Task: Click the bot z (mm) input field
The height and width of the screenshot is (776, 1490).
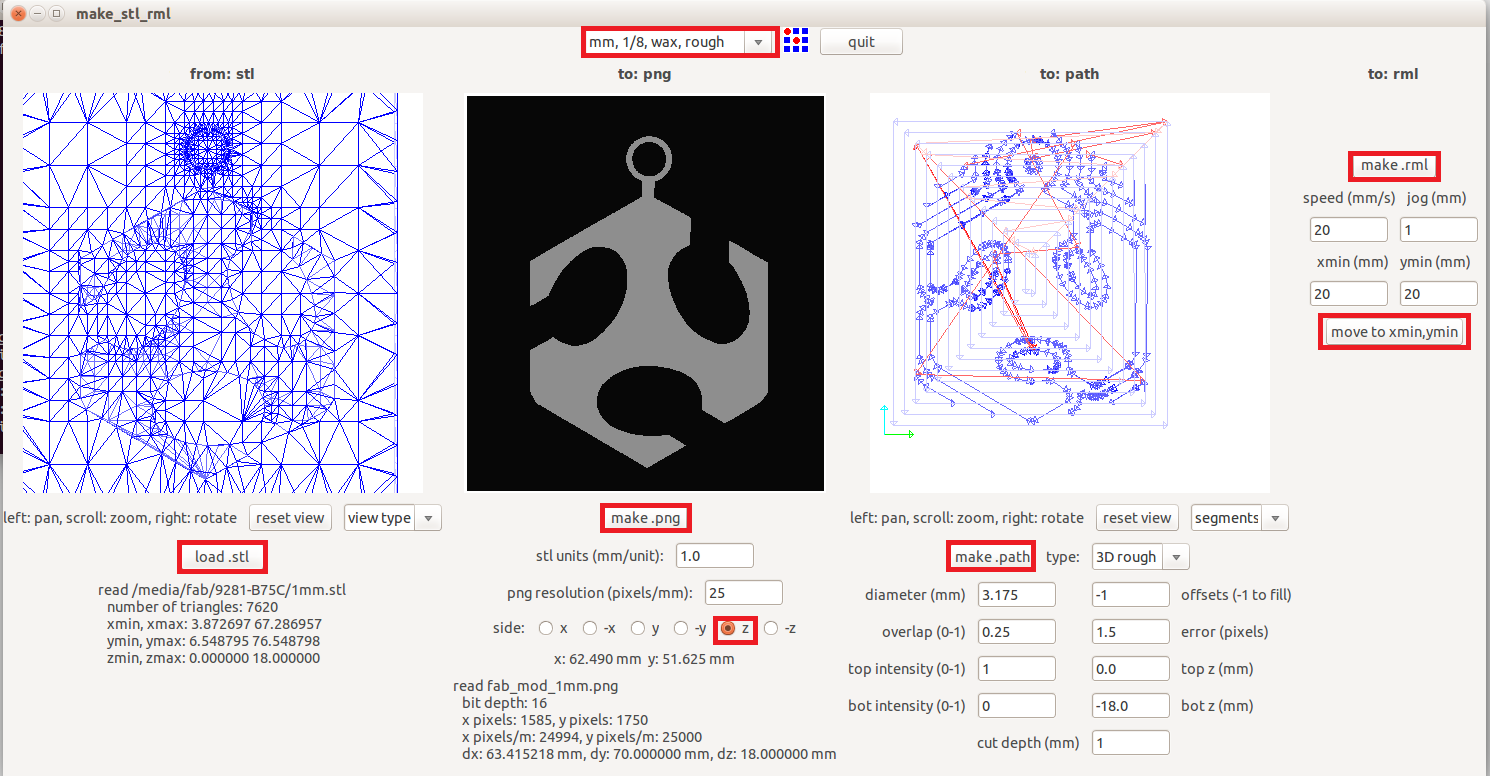Action: 1131,706
